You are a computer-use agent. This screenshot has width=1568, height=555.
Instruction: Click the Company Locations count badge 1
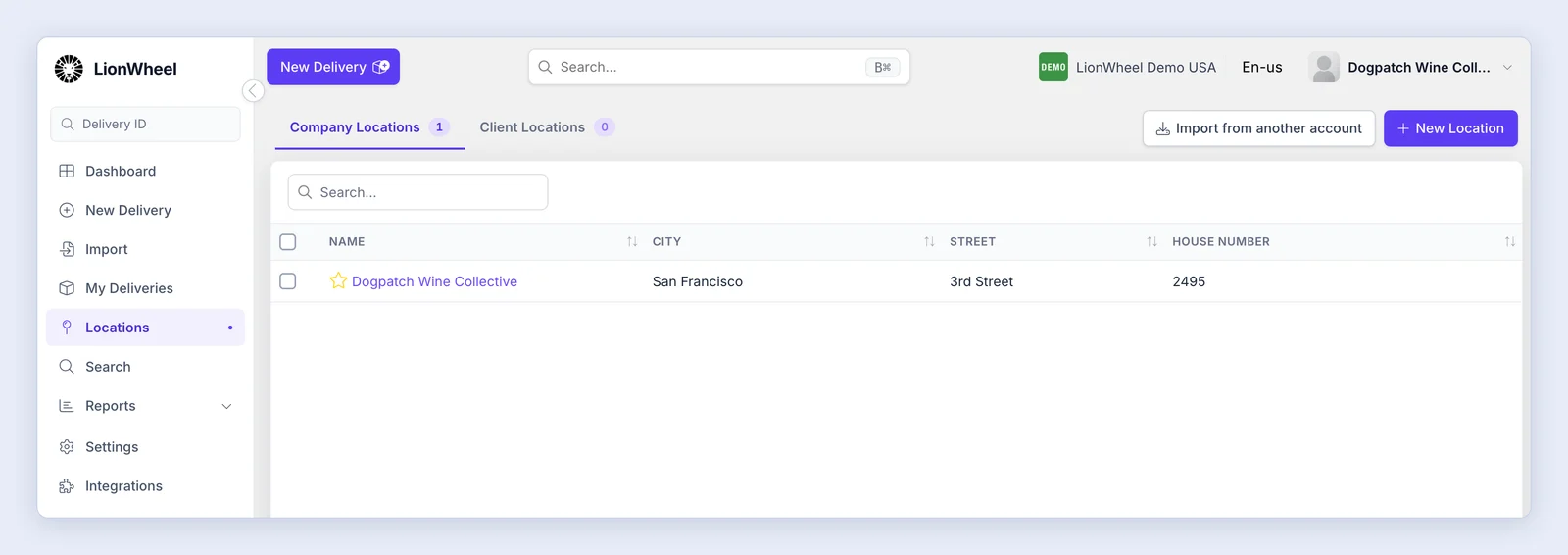click(439, 127)
